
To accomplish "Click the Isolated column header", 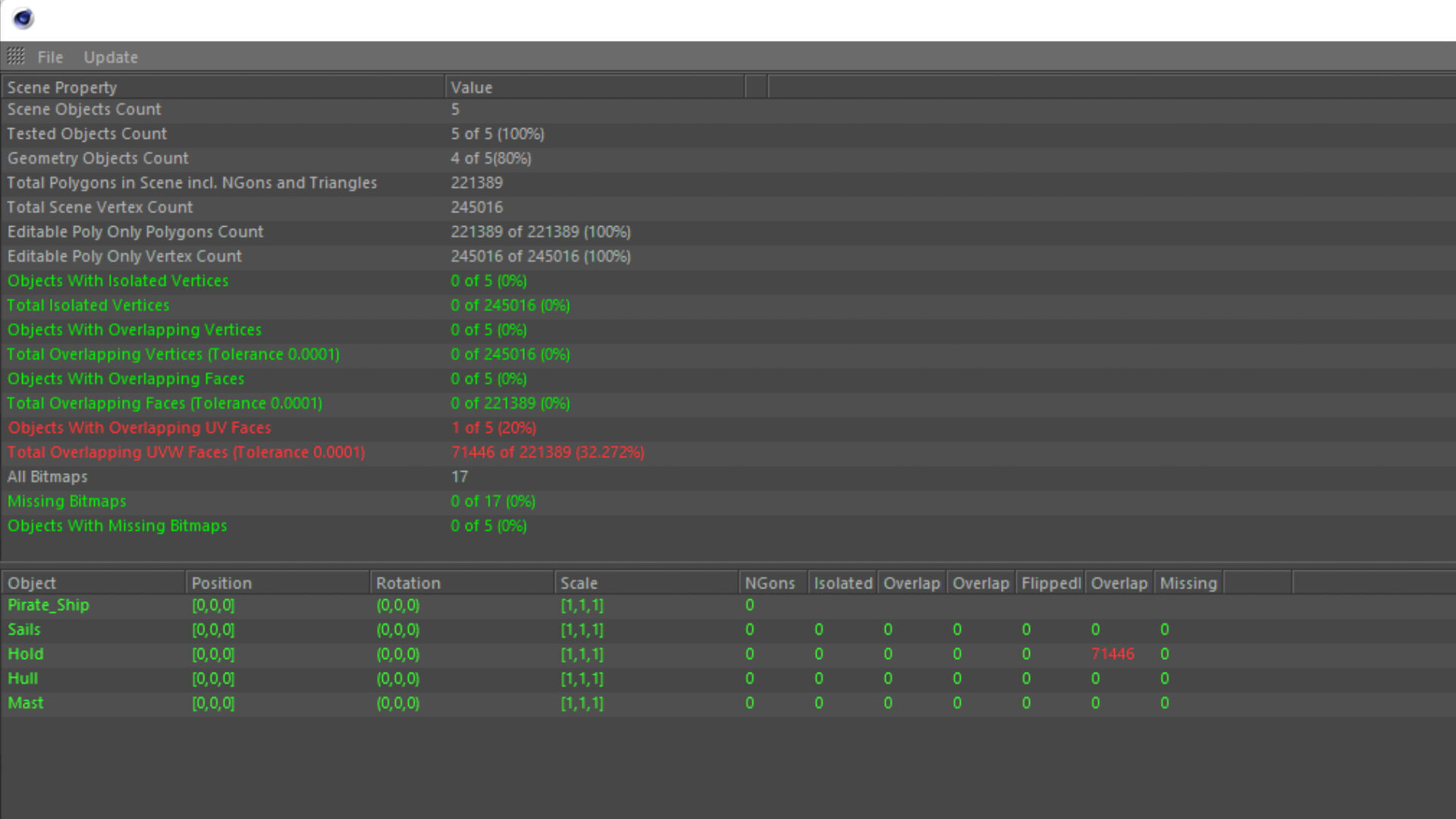I will pos(843,583).
